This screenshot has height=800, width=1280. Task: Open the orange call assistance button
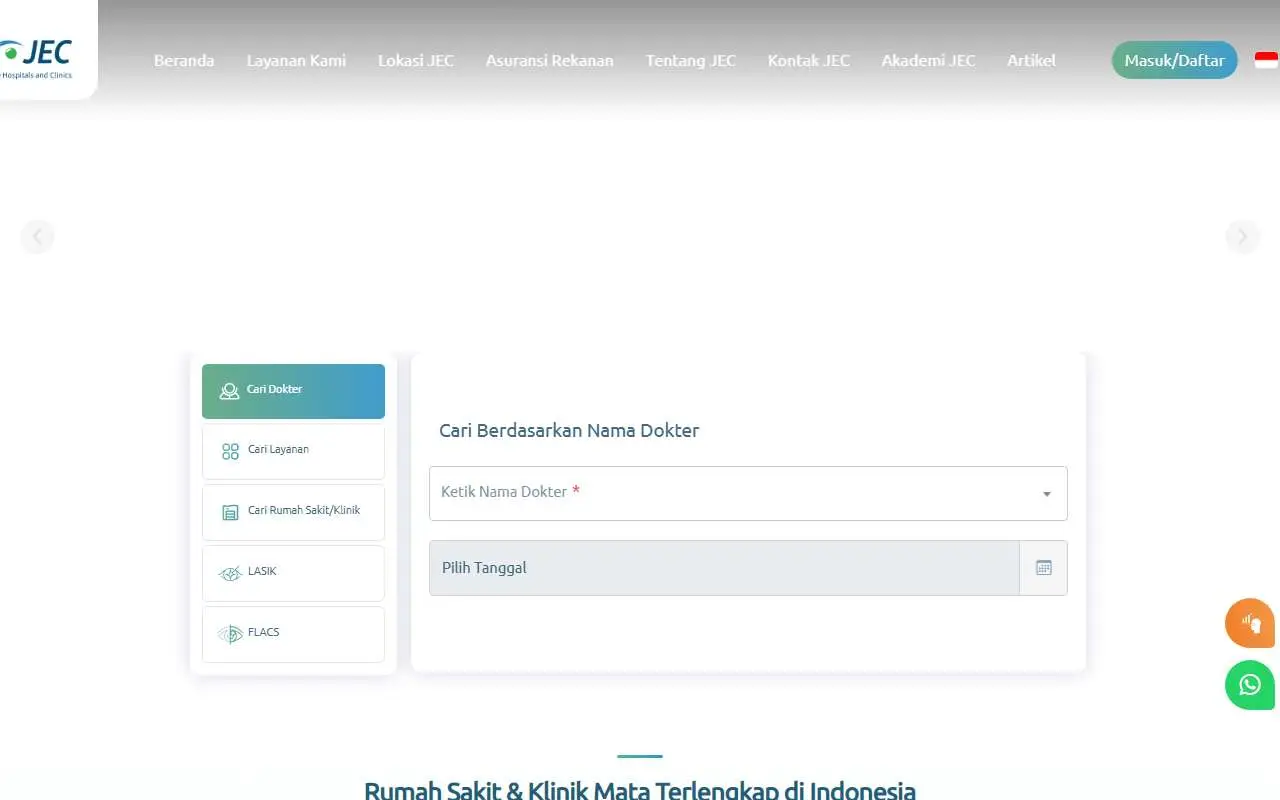click(x=1250, y=623)
